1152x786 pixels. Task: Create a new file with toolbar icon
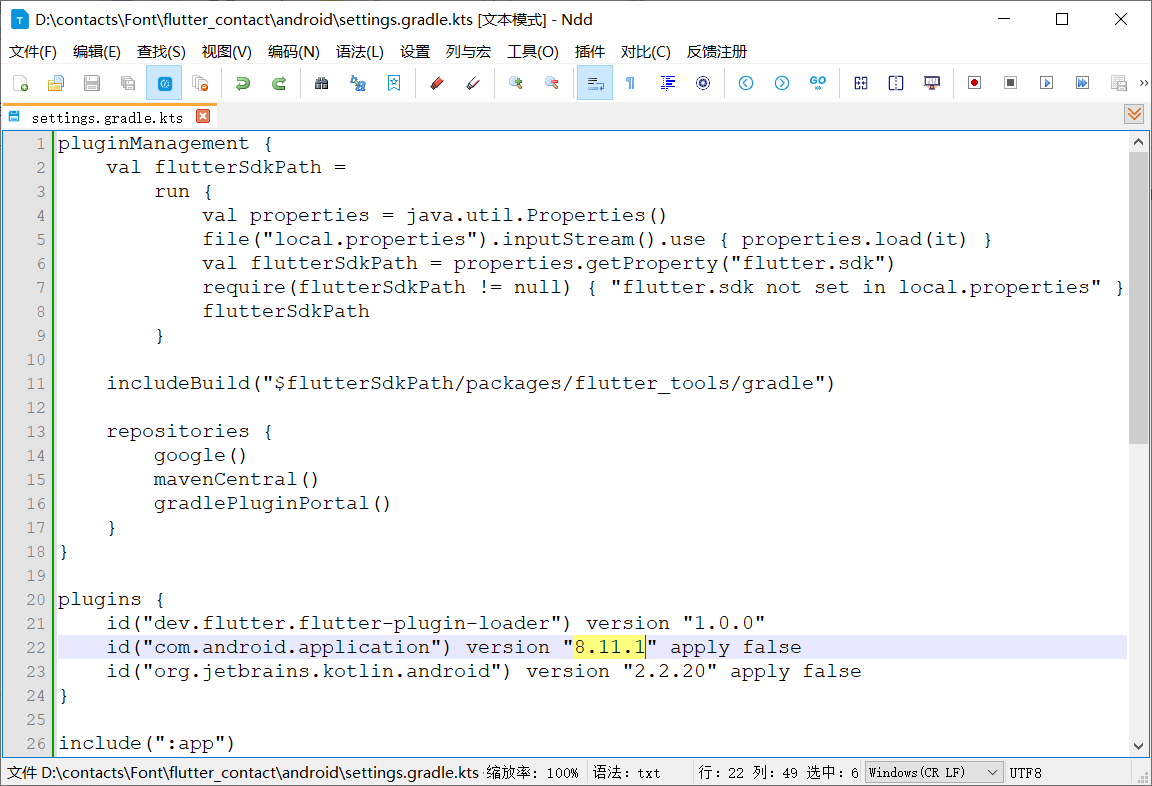(21, 83)
